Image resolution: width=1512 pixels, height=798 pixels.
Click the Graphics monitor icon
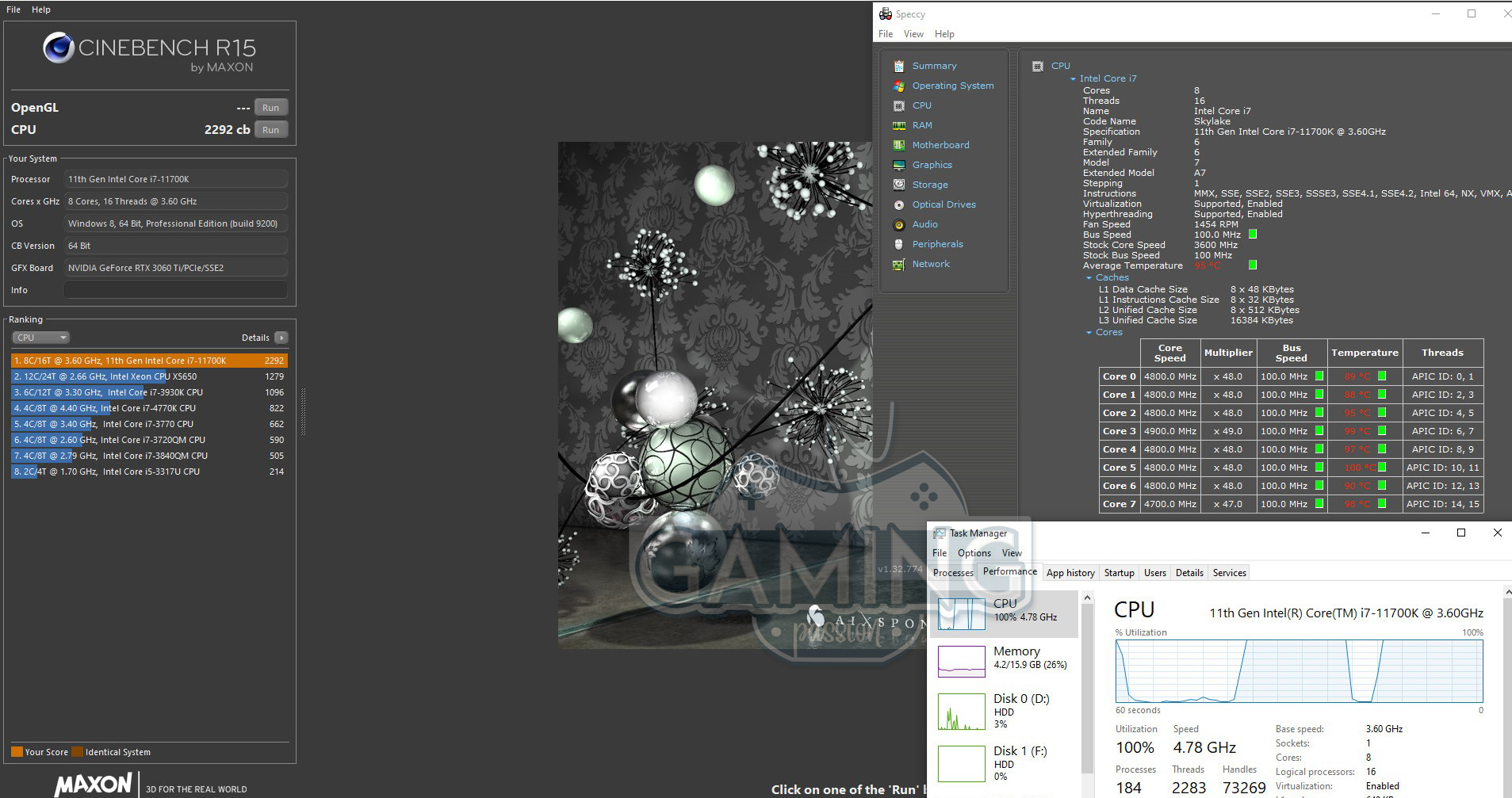click(898, 165)
